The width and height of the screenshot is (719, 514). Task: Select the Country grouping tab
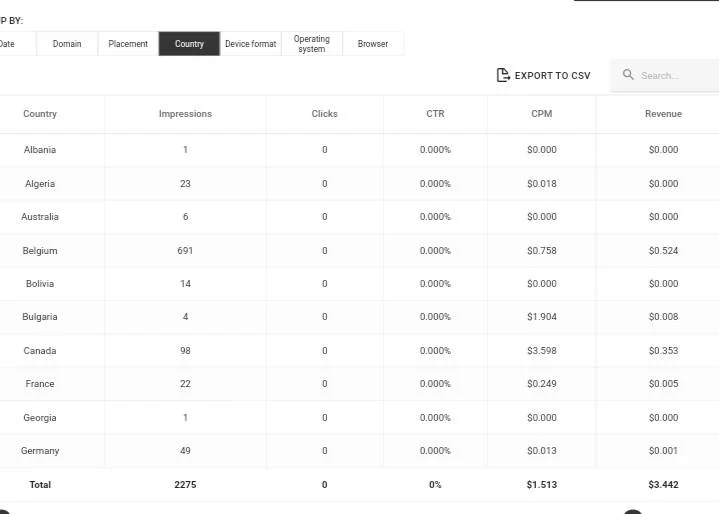(x=189, y=44)
